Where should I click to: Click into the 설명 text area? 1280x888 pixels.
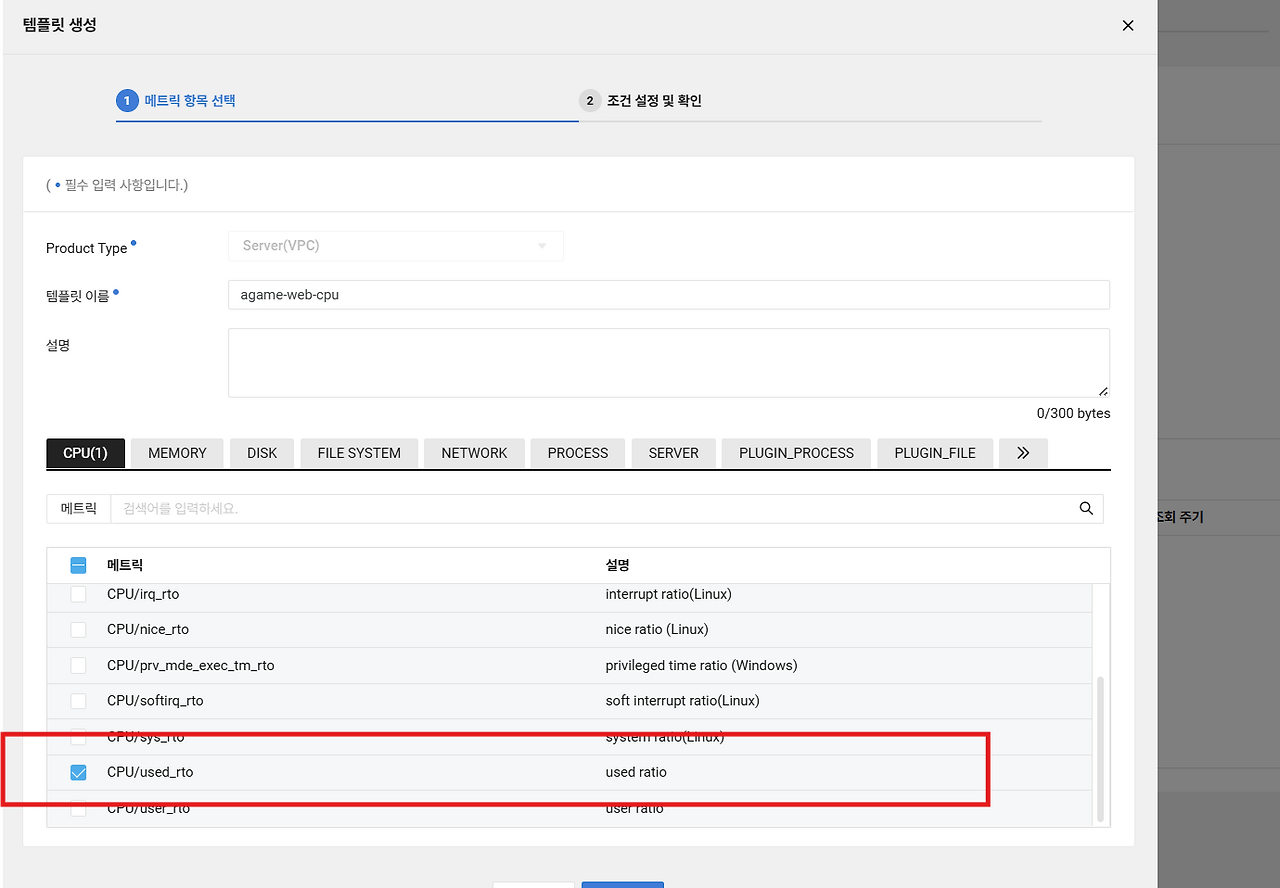point(668,362)
